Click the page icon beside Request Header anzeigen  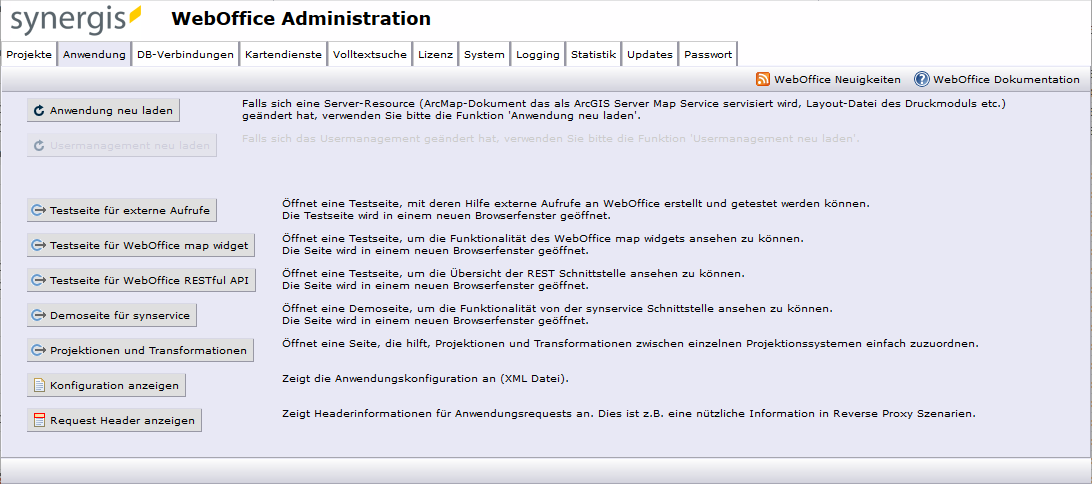coord(39,421)
